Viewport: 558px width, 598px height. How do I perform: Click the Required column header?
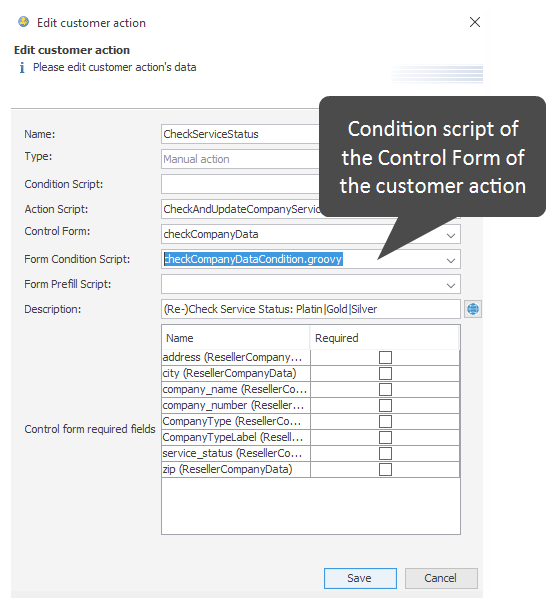(384, 338)
